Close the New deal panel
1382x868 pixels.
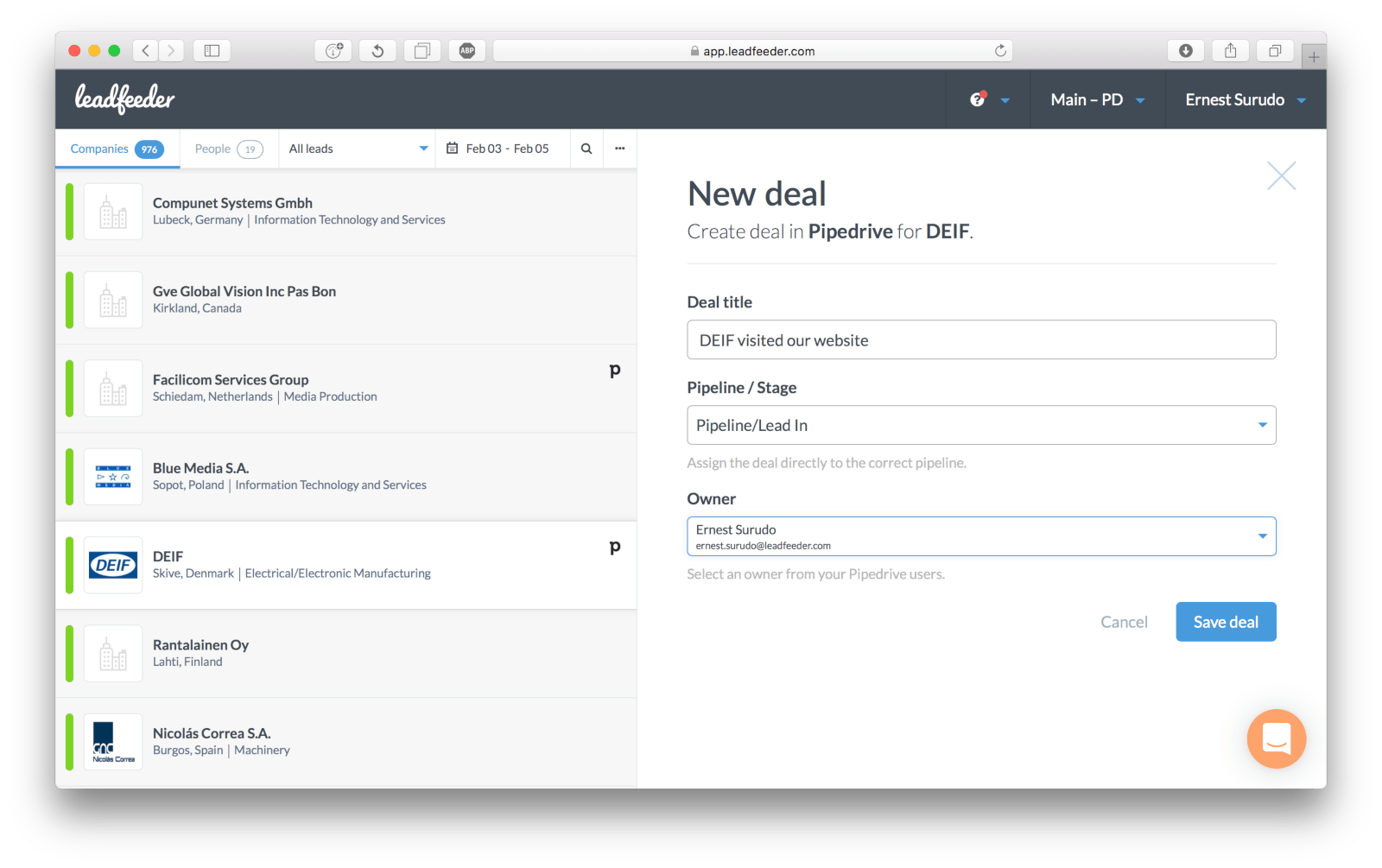pos(1281,176)
